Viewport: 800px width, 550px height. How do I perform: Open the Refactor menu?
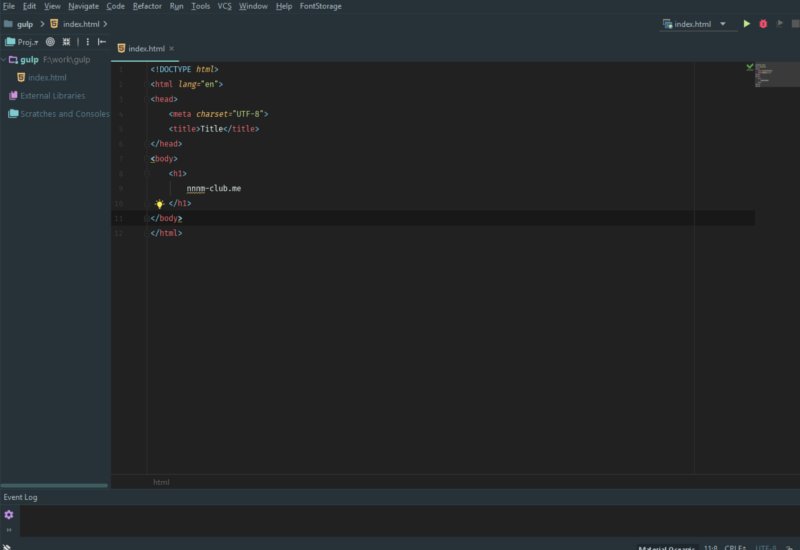147,6
